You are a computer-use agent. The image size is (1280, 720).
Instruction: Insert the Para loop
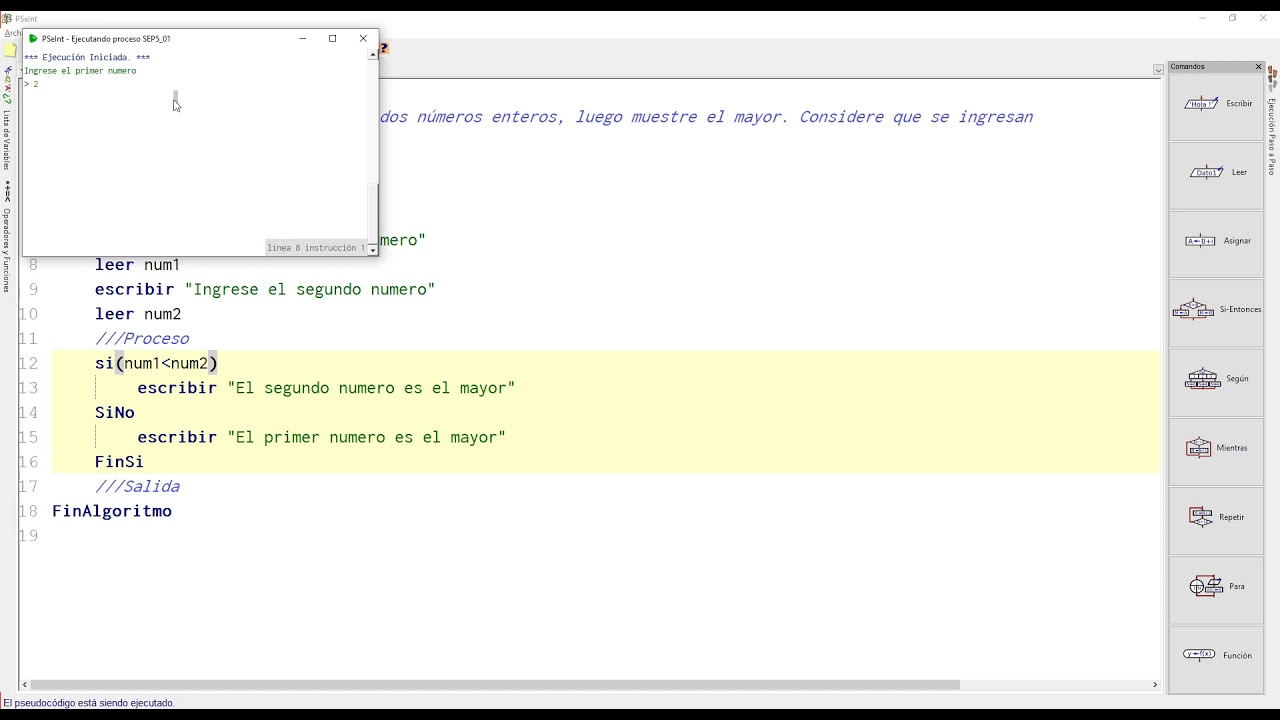1217,586
